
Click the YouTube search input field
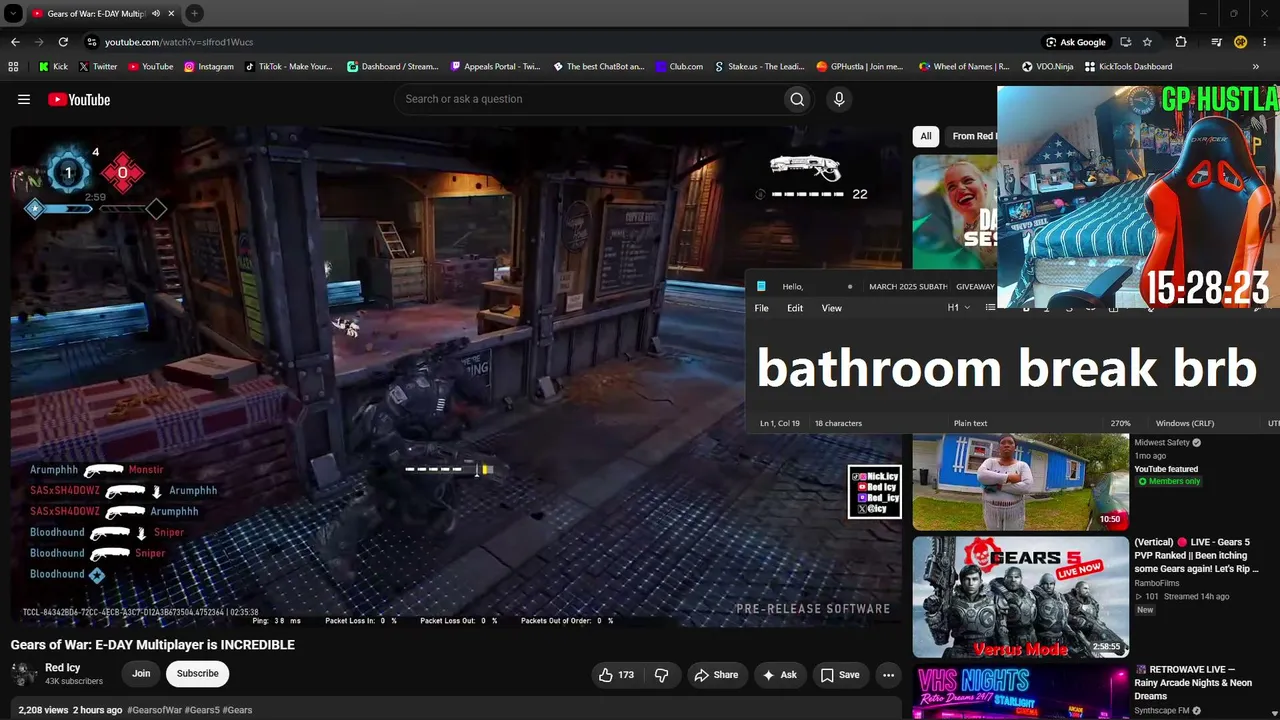(x=589, y=99)
